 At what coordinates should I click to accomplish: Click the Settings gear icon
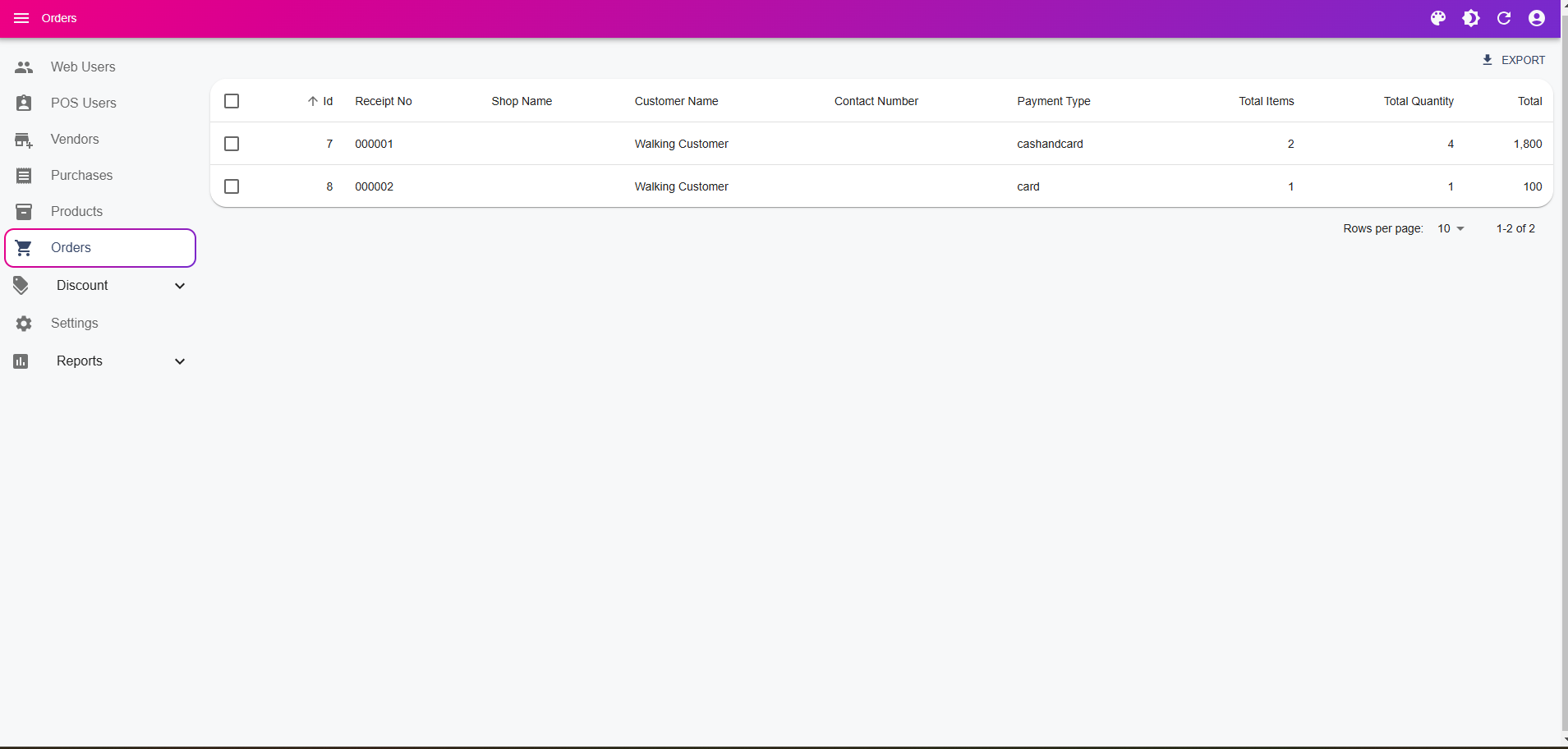pos(24,324)
